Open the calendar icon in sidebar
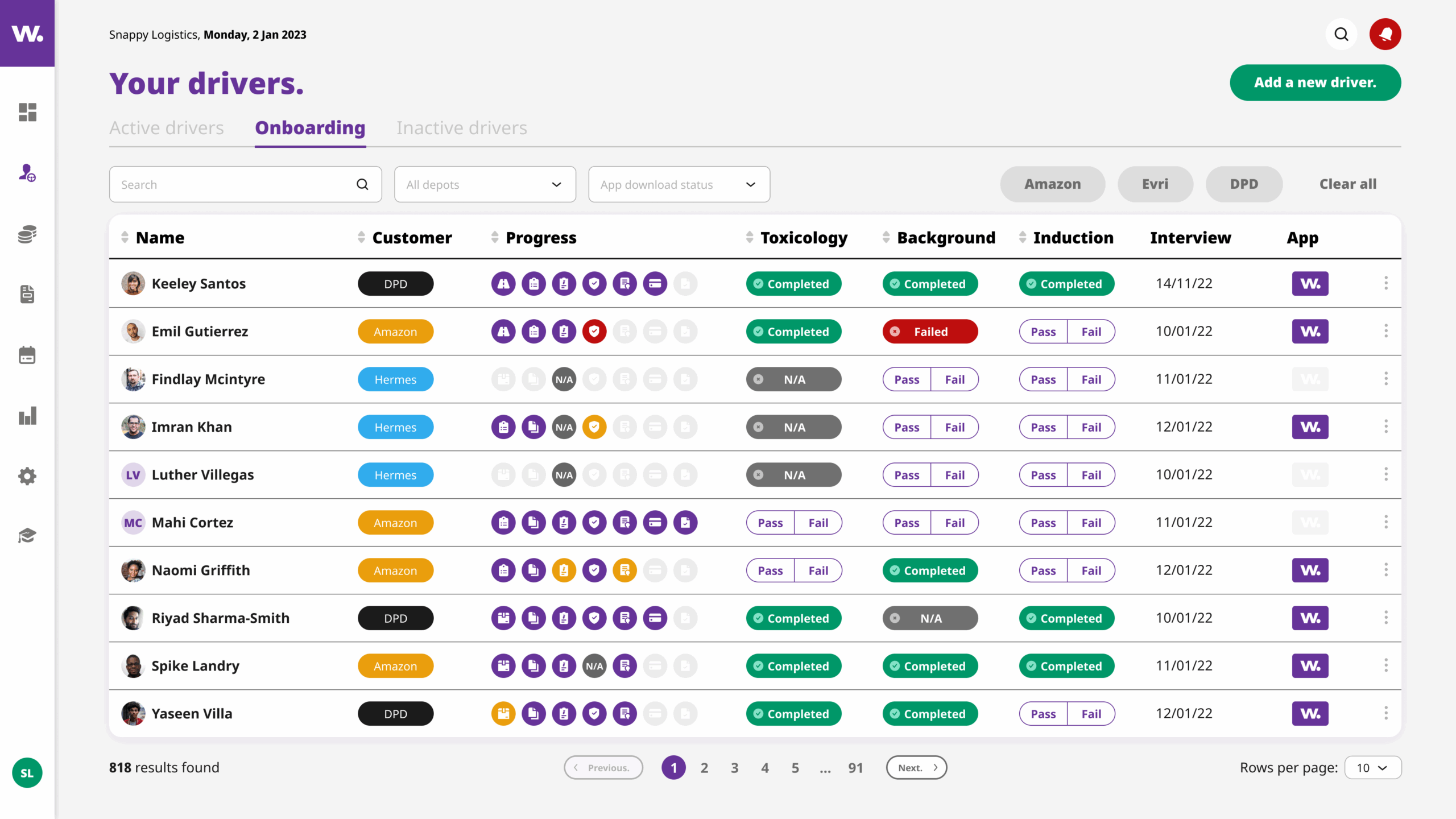Viewport: 1456px width, 819px height. pos(27,355)
